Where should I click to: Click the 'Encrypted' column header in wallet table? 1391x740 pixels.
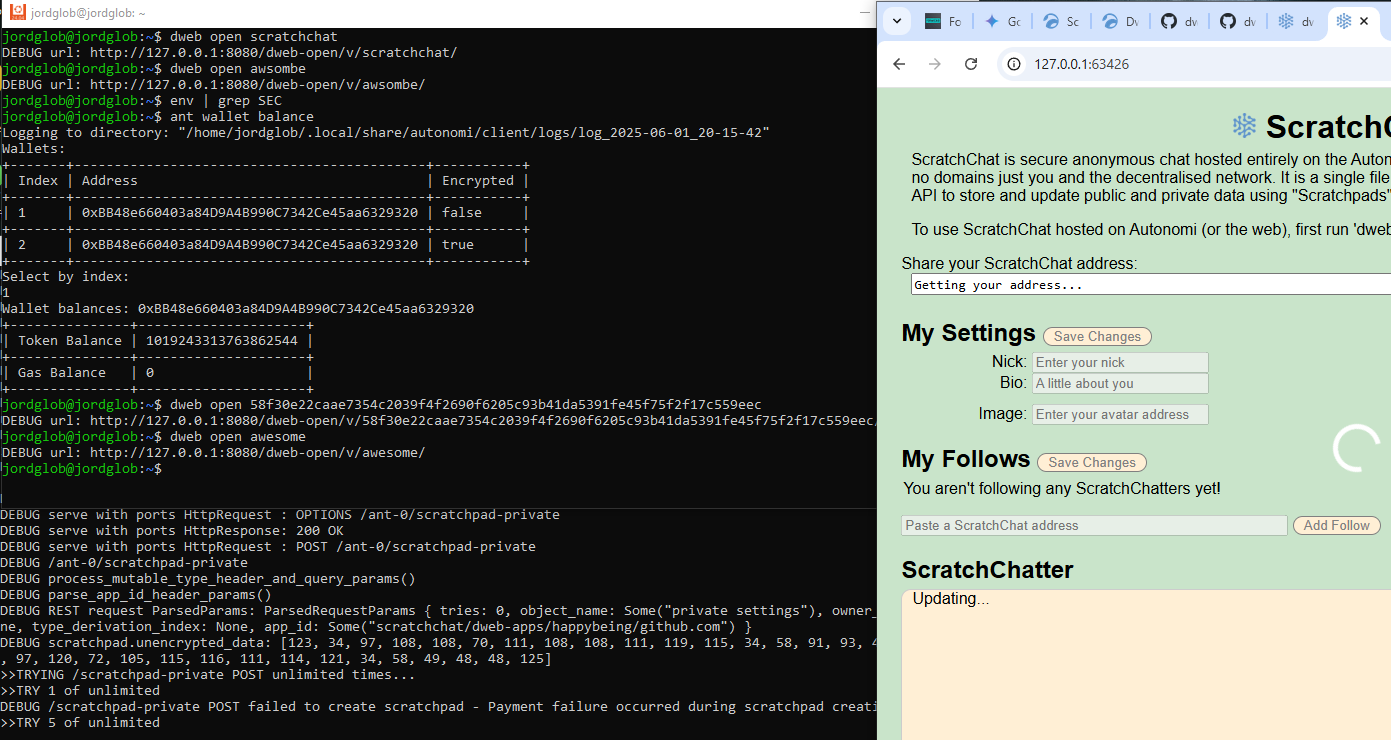pos(478,181)
